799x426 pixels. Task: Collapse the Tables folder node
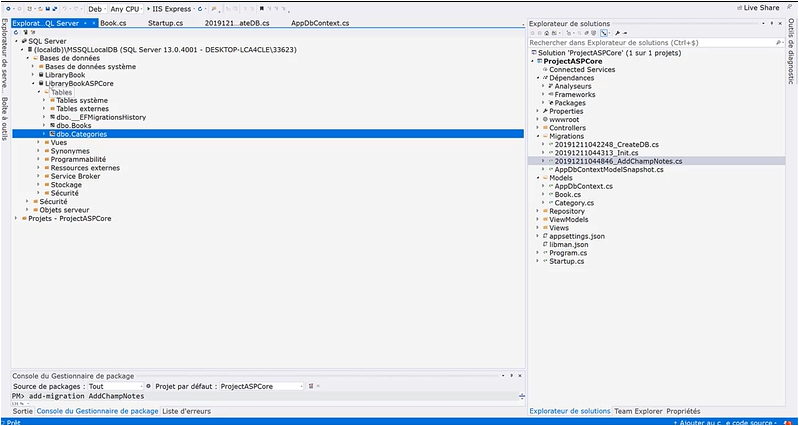[39, 92]
